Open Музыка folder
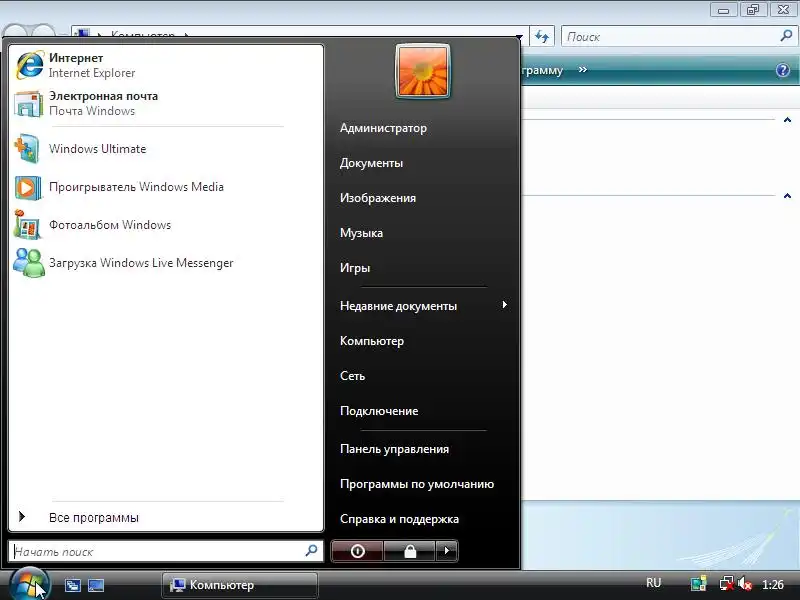800x600 pixels. [x=361, y=233]
